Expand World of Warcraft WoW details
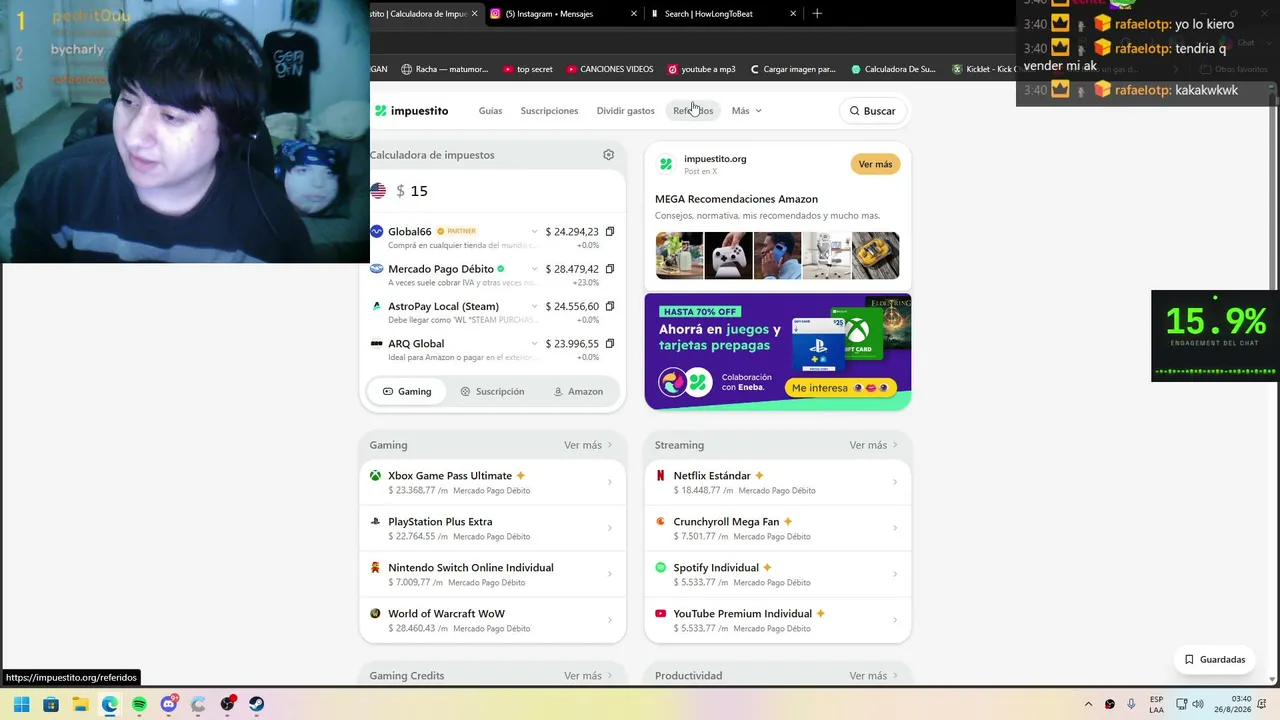Viewport: 1280px width, 720px height. (610, 620)
